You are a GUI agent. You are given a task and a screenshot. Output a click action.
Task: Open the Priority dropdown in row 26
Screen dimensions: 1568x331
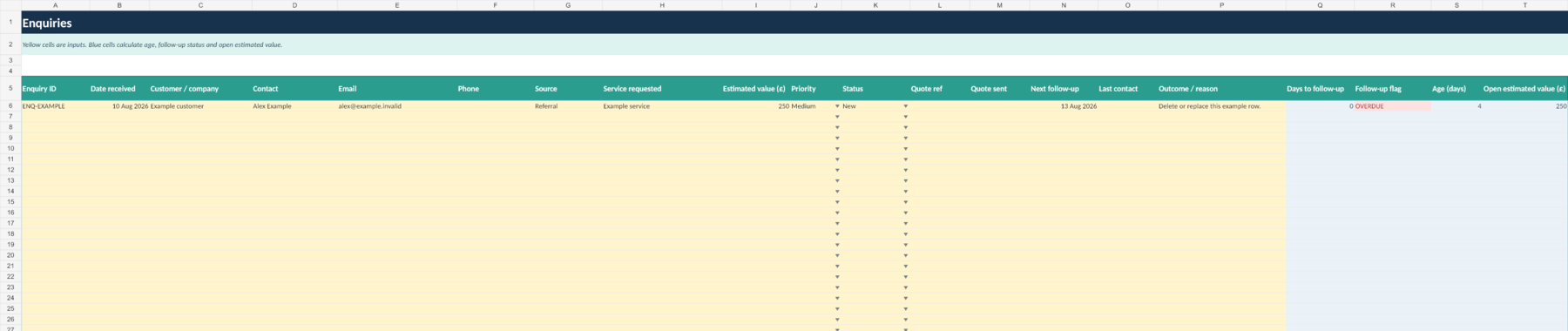(837, 320)
